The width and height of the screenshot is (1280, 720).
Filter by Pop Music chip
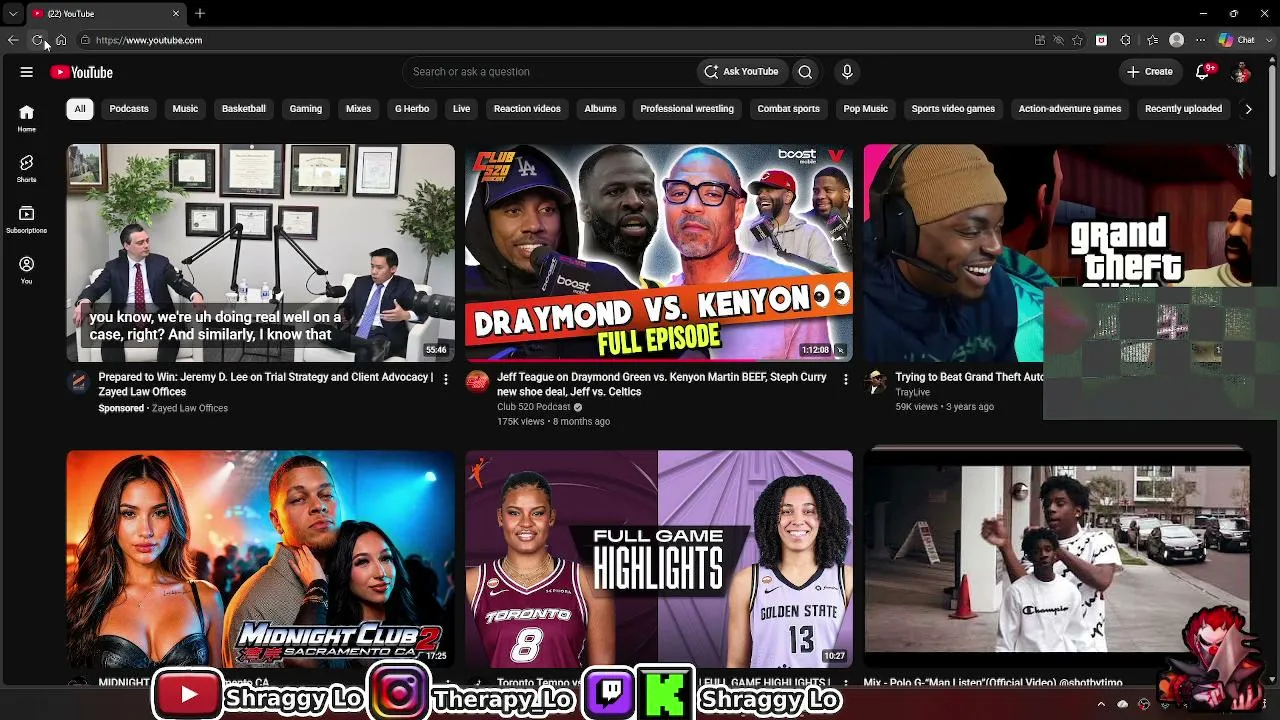(x=865, y=109)
